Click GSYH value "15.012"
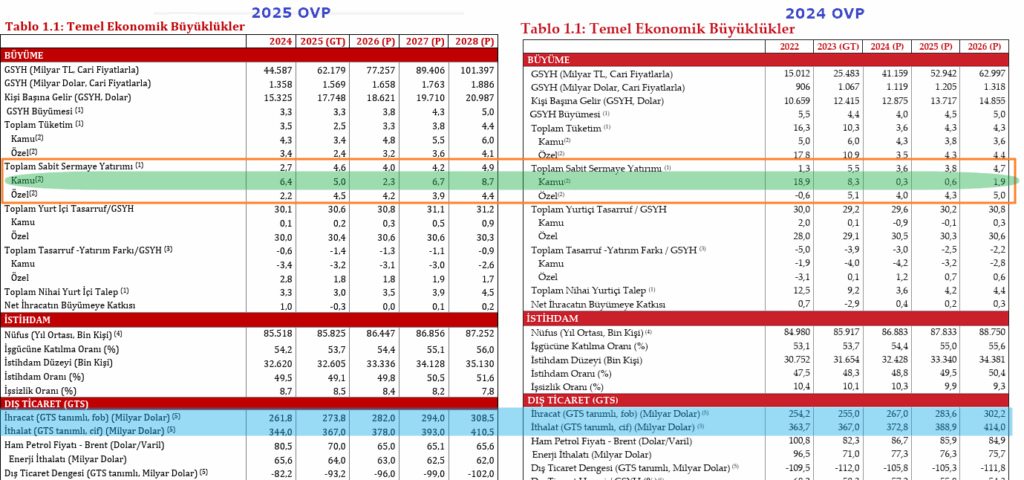Viewport: 1024px width, 480px height. tap(797, 74)
